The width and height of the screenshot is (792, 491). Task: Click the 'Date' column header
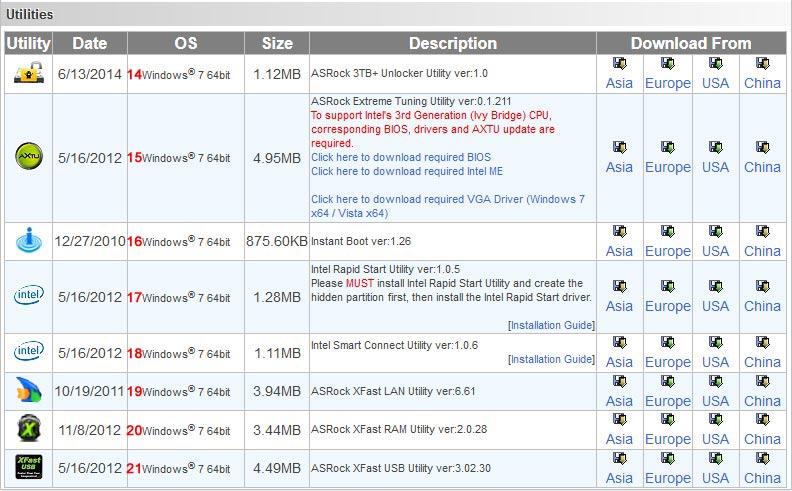click(x=89, y=43)
